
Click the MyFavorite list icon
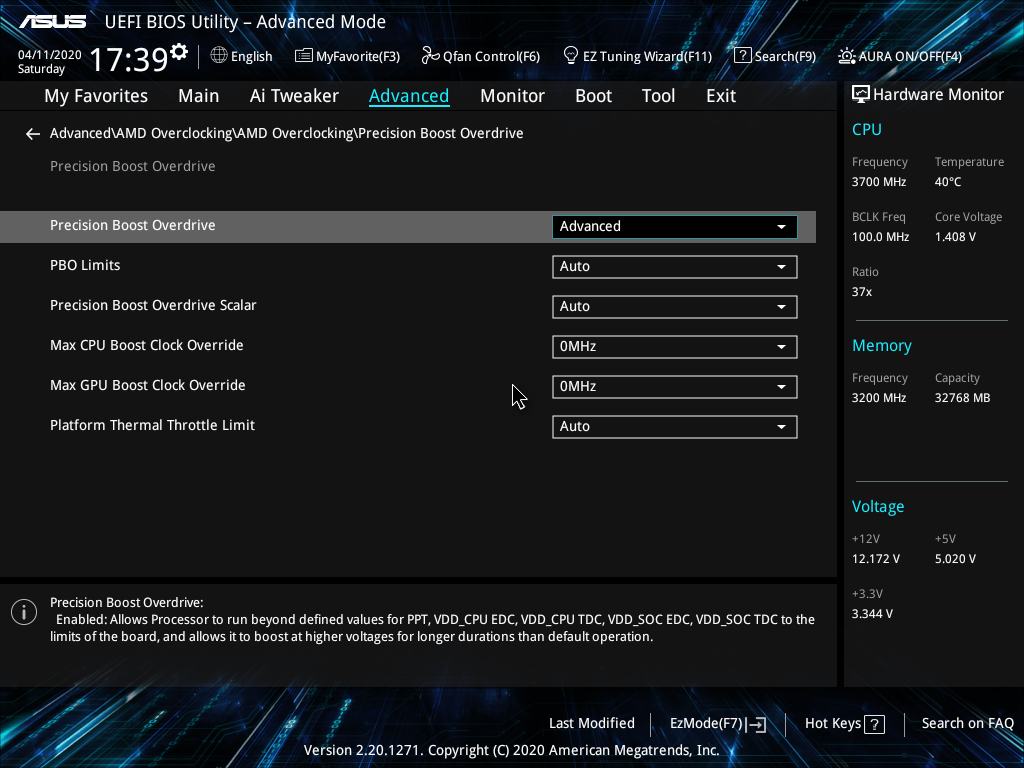(x=304, y=56)
